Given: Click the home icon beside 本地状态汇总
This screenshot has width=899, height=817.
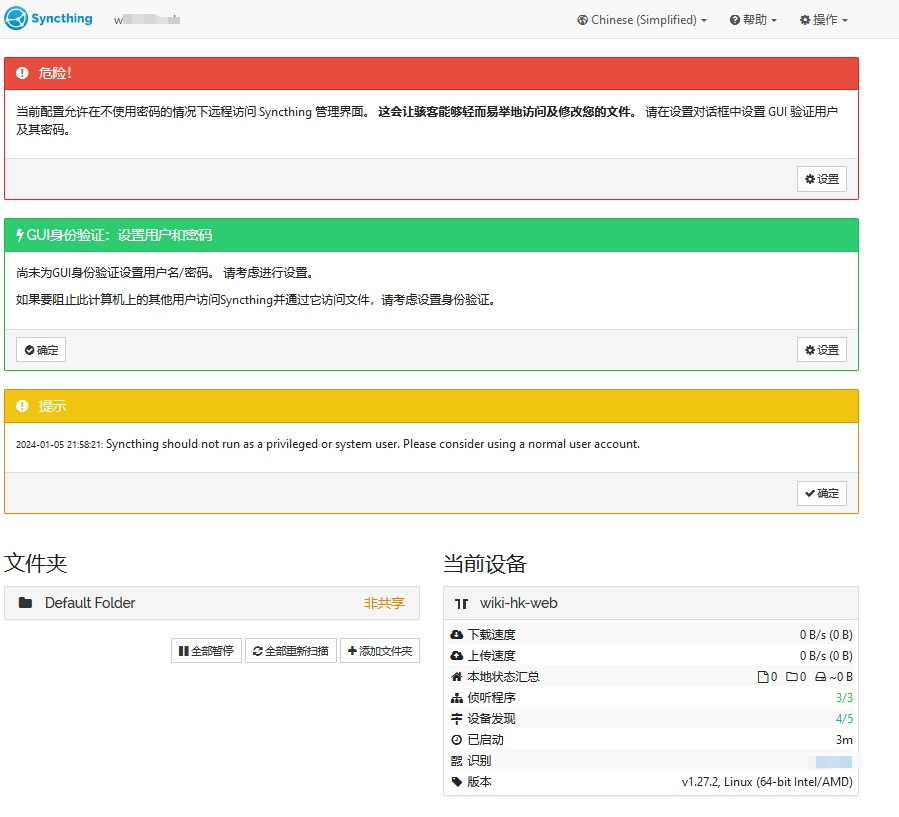Looking at the screenshot, I should click(x=456, y=676).
